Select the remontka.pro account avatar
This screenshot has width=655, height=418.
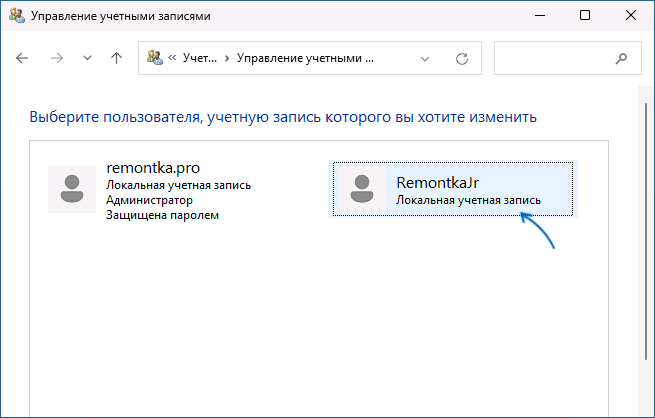coord(72,189)
